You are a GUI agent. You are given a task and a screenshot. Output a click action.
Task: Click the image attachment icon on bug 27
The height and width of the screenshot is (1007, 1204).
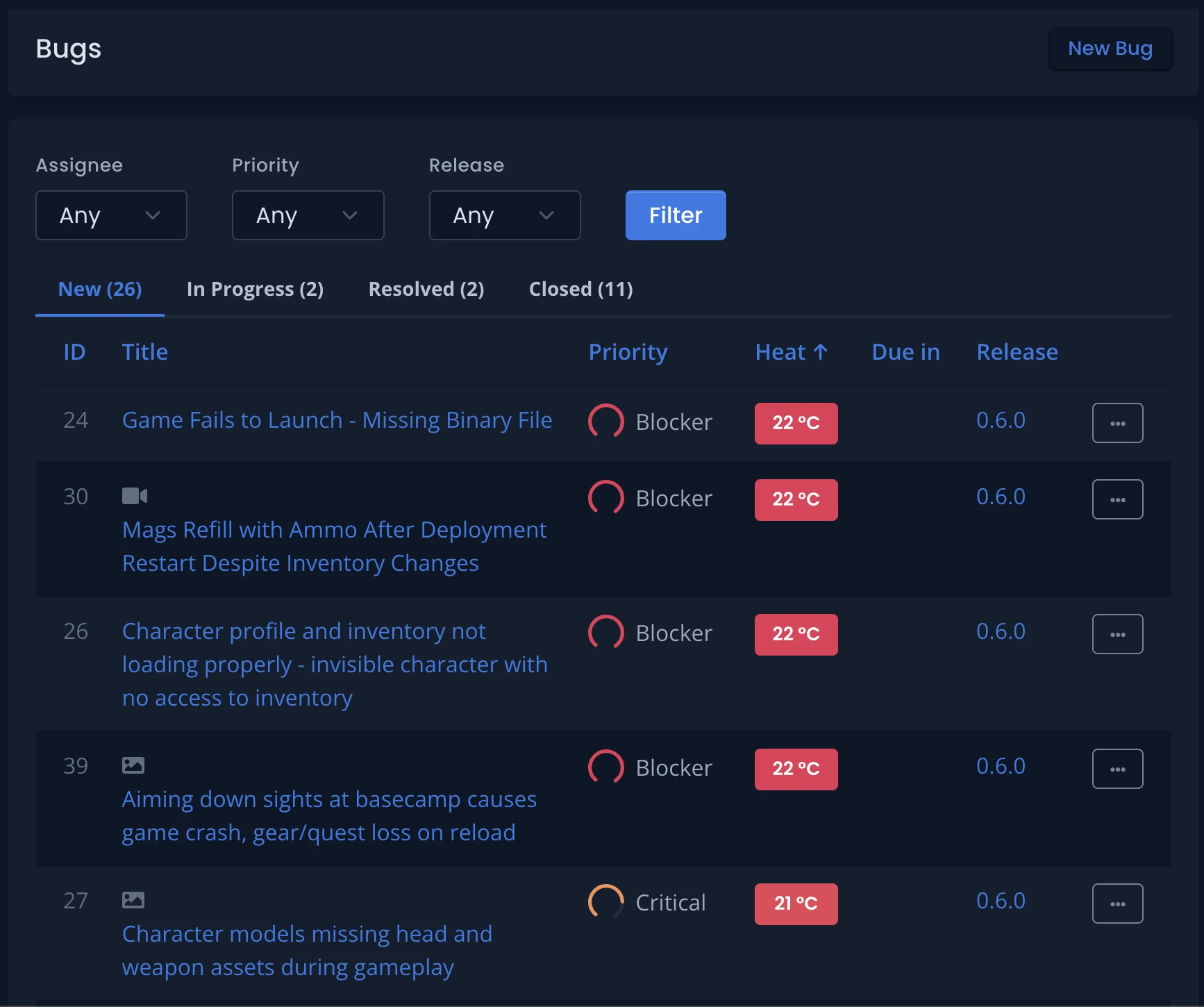pyautogui.click(x=133, y=900)
